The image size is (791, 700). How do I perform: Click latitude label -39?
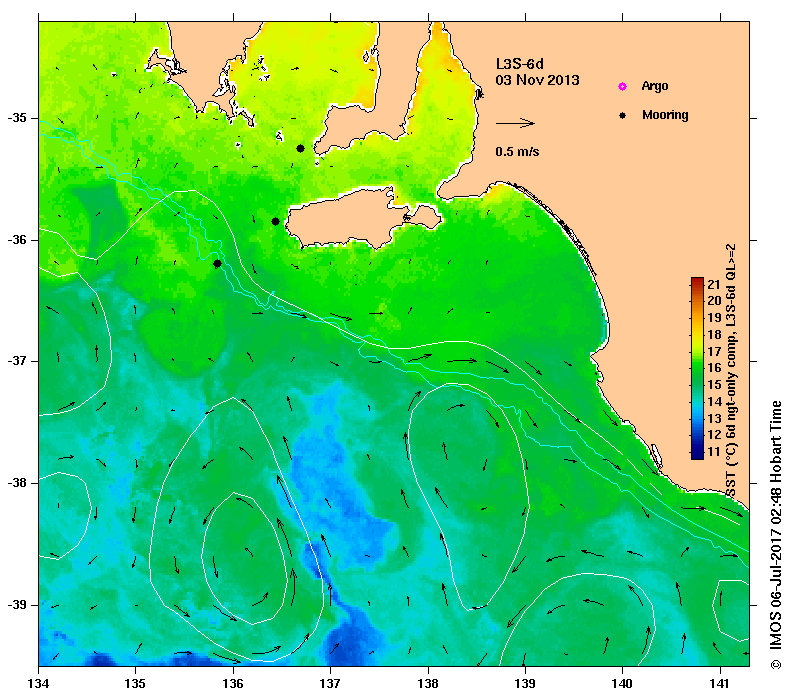pos(17,605)
